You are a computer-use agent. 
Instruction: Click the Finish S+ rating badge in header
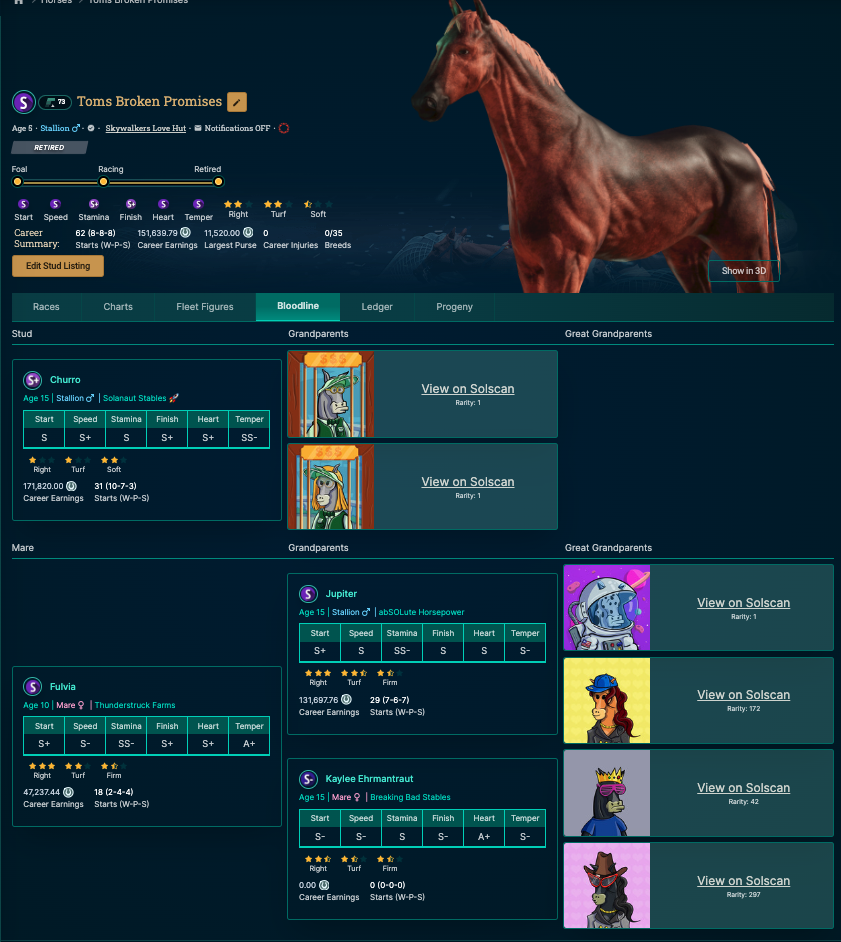tap(130, 204)
